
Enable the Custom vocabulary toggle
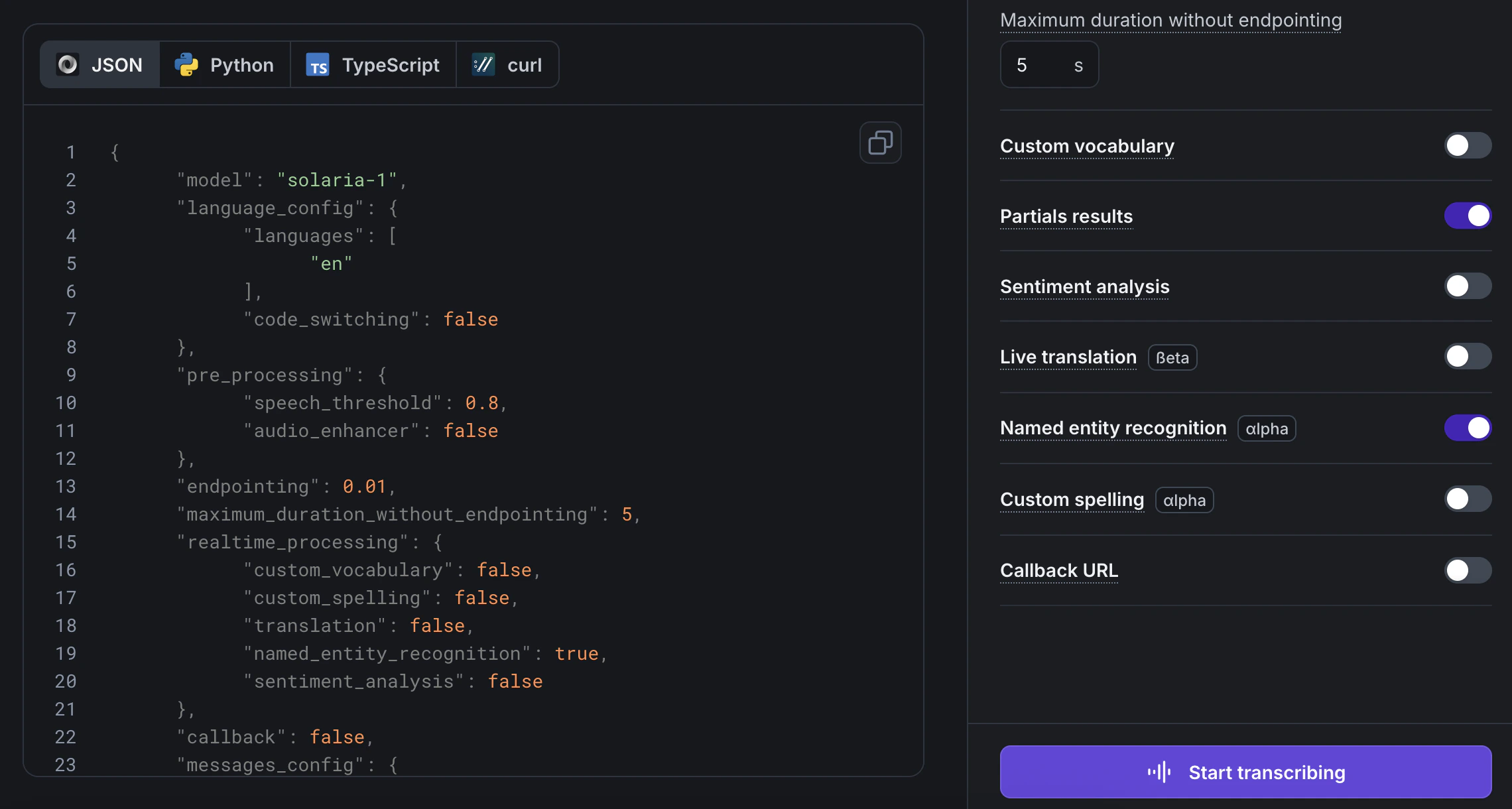point(1467,145)
